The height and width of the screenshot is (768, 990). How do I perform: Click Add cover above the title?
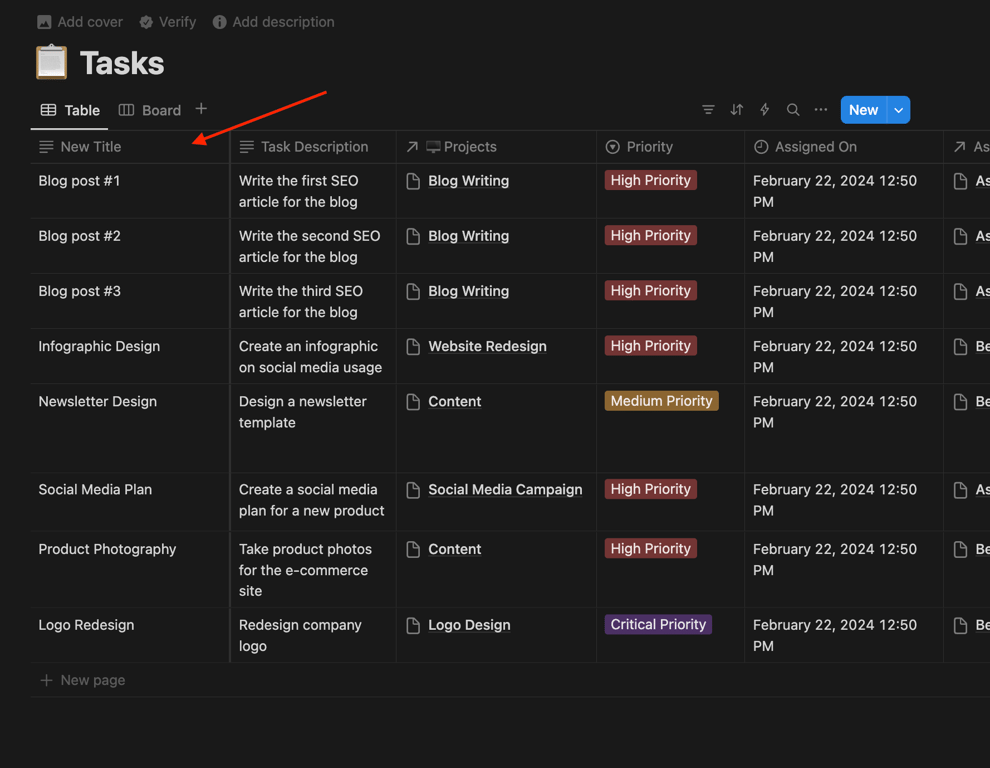(80, 22)
